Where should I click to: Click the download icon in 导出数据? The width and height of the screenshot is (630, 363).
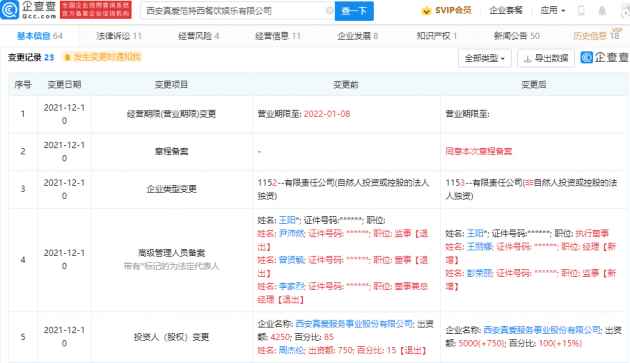click(528, 59)
